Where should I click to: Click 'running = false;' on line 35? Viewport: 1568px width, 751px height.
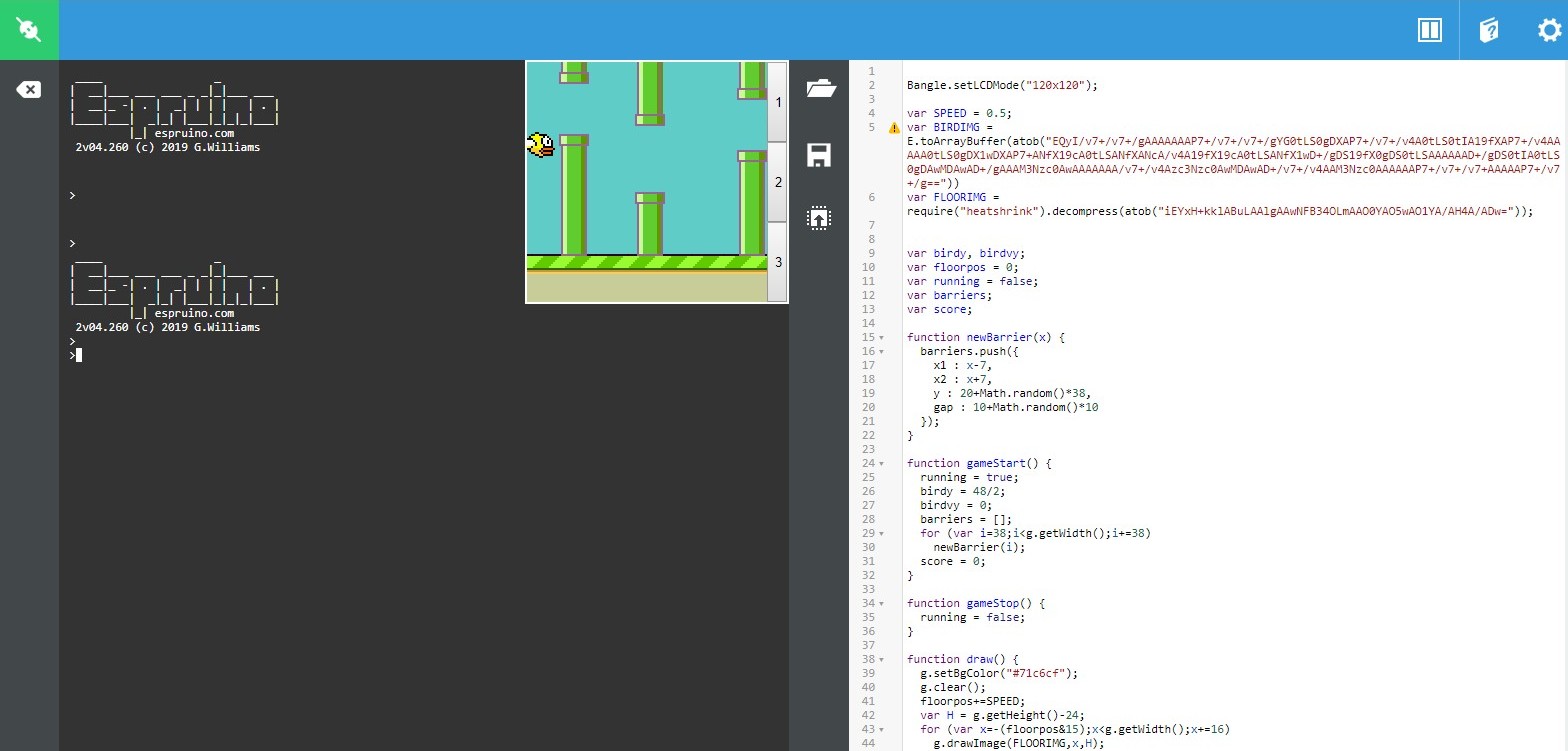972,617
